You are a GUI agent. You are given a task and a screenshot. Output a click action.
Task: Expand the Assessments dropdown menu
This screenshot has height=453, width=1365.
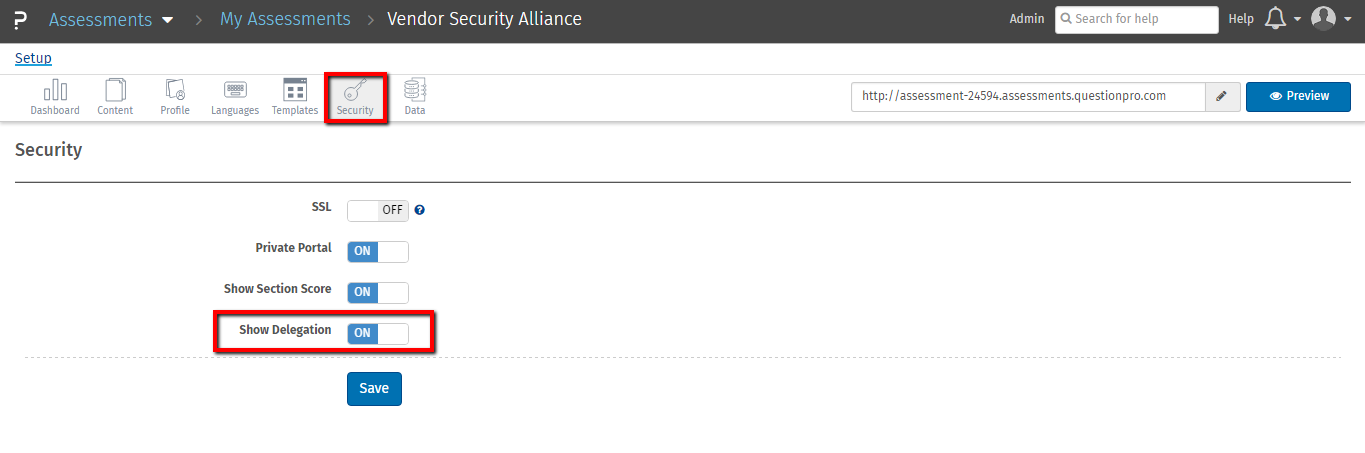pos(111,19)
